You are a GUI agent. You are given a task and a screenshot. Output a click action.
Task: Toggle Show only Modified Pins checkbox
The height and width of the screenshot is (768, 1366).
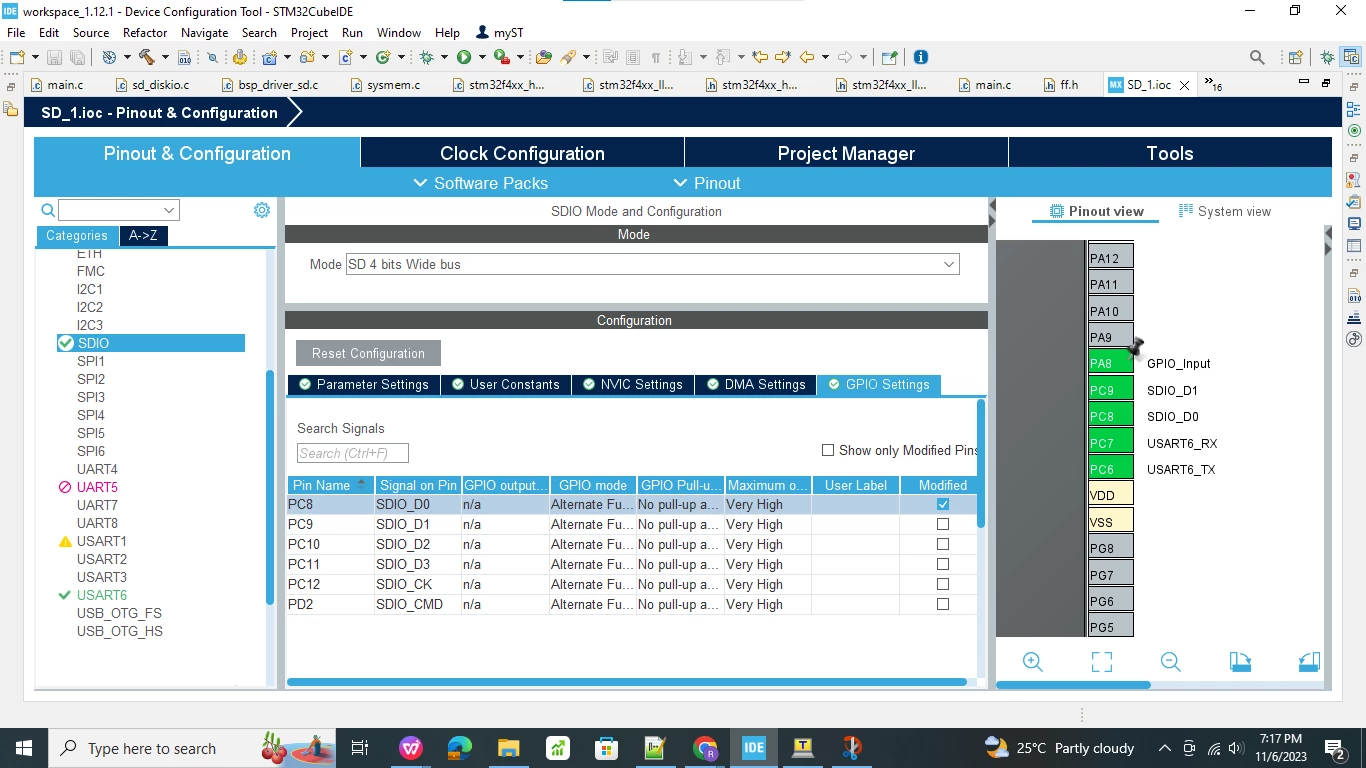(x=828, y=450)
